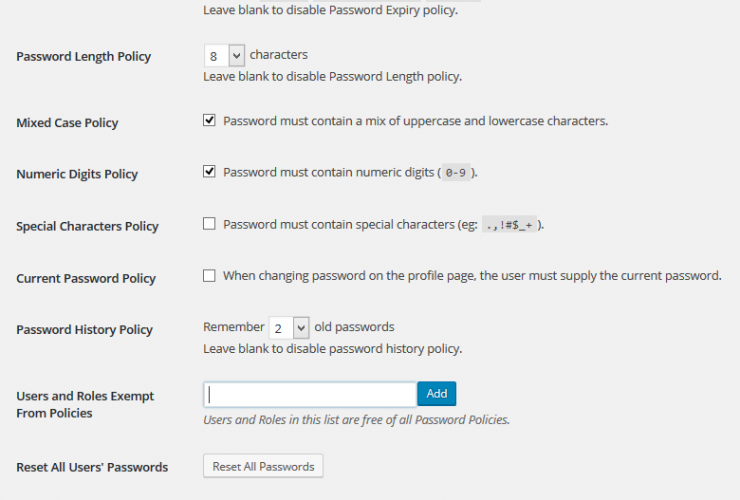Click the uppercase and lowercase characters label

point(415,121)
